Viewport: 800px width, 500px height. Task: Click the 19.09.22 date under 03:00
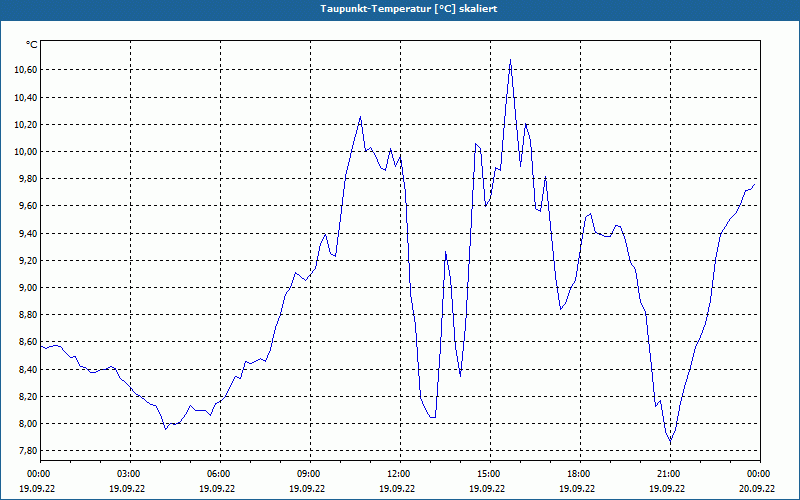(x=127, y=488)
